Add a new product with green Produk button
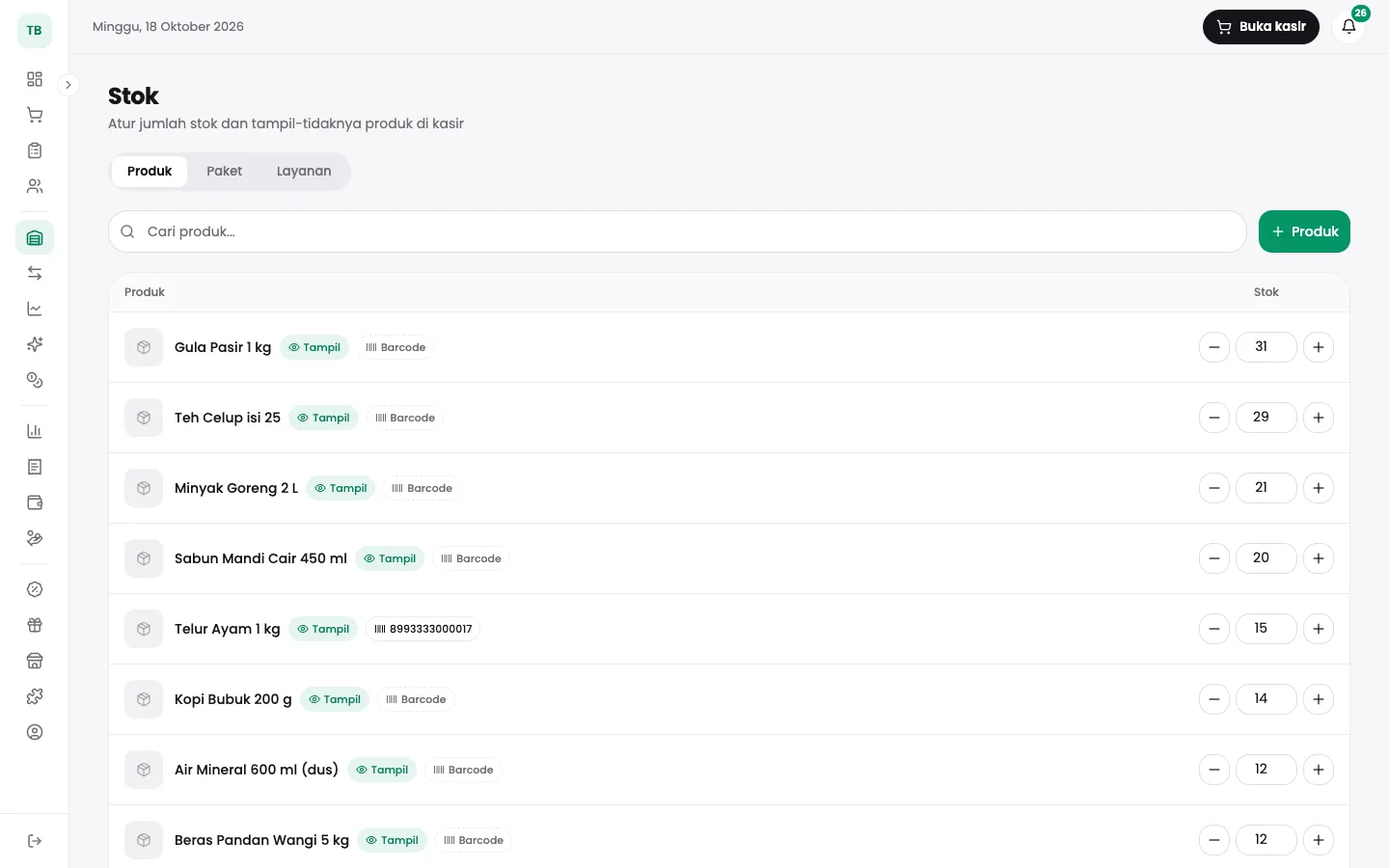Viewport: 1389px width, 868px height. (1304, 231)
